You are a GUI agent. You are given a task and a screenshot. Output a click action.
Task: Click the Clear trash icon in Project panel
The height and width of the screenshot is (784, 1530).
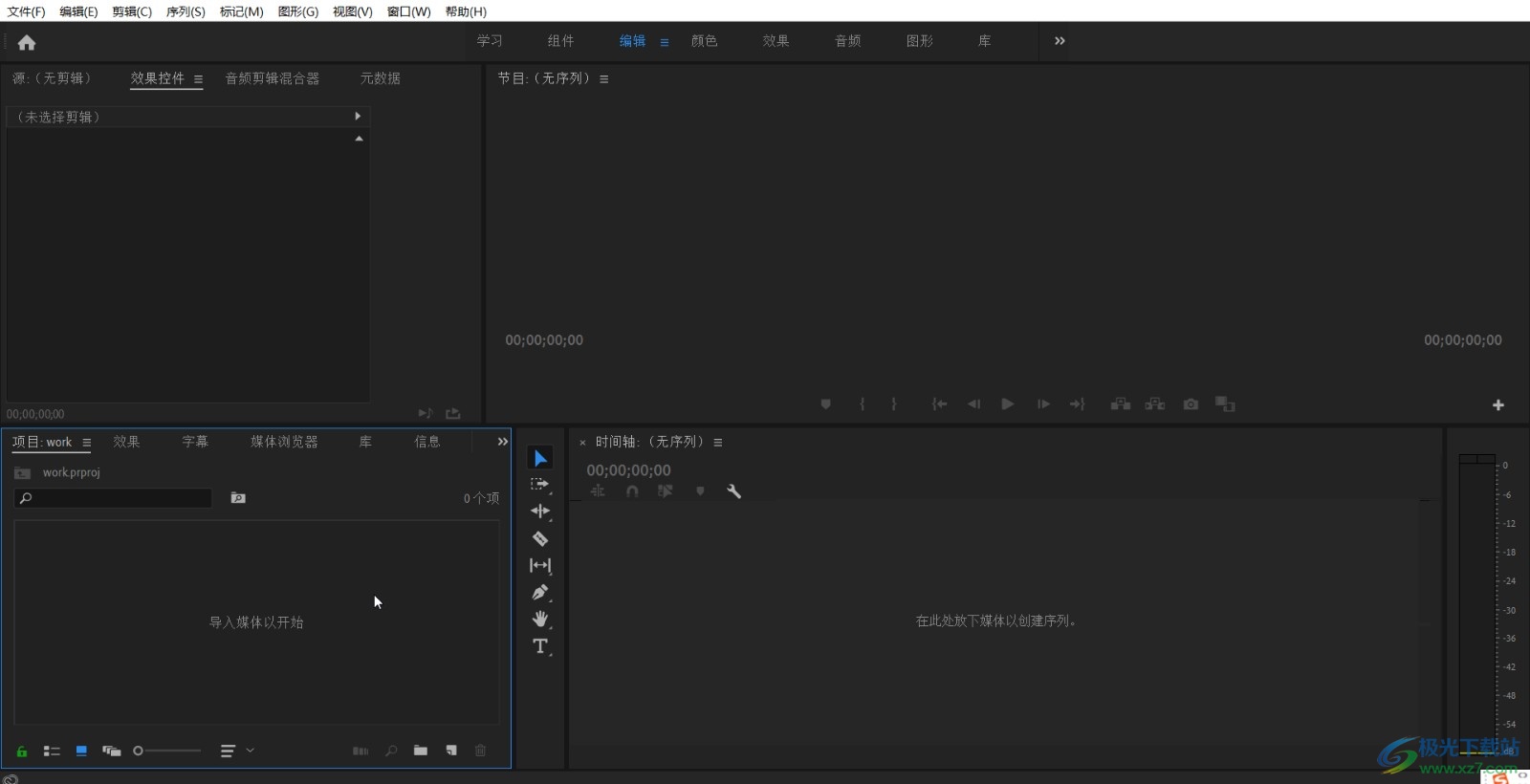[x=481, y=751]
